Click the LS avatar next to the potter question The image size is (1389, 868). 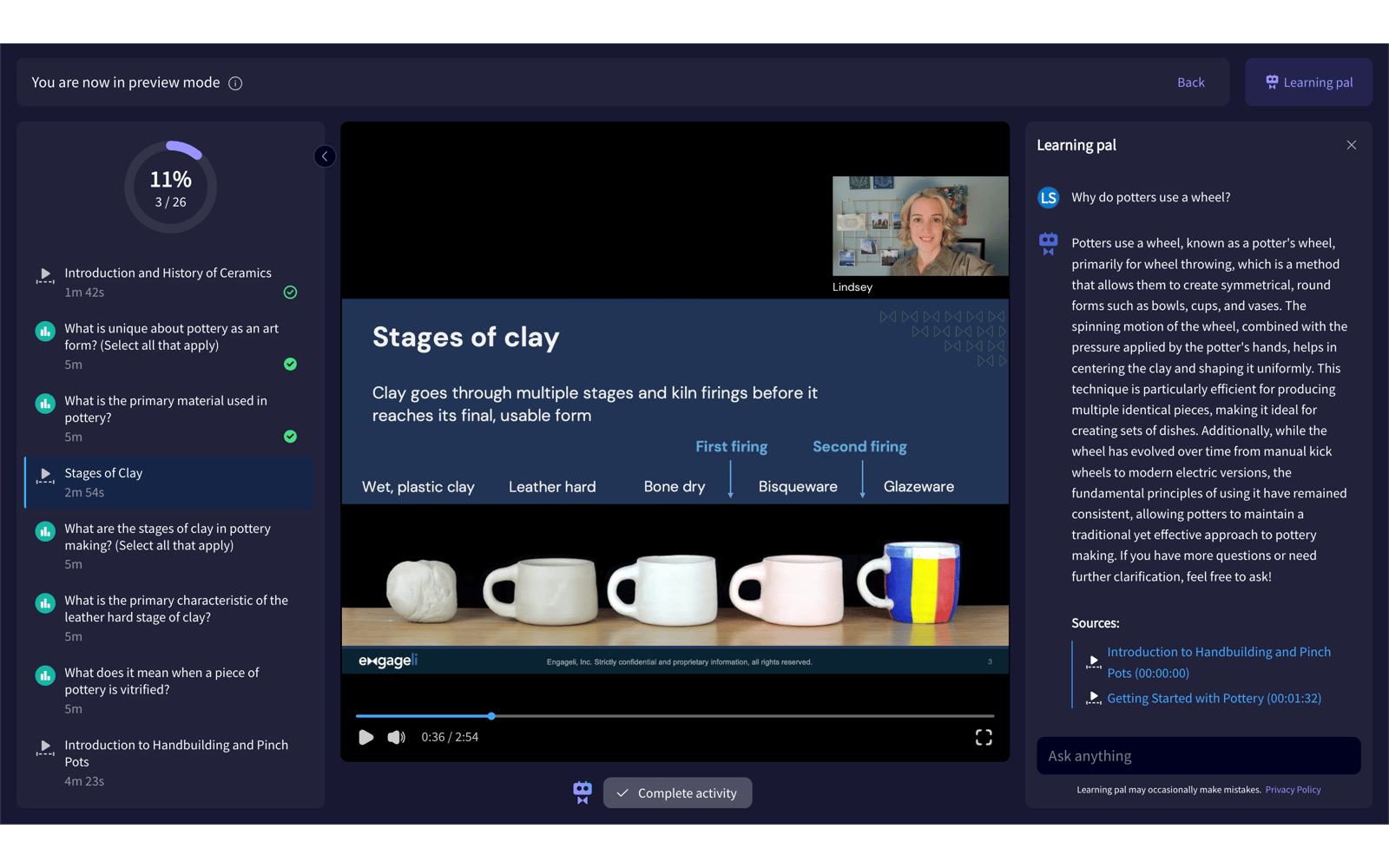click(x=1048, y=197)
